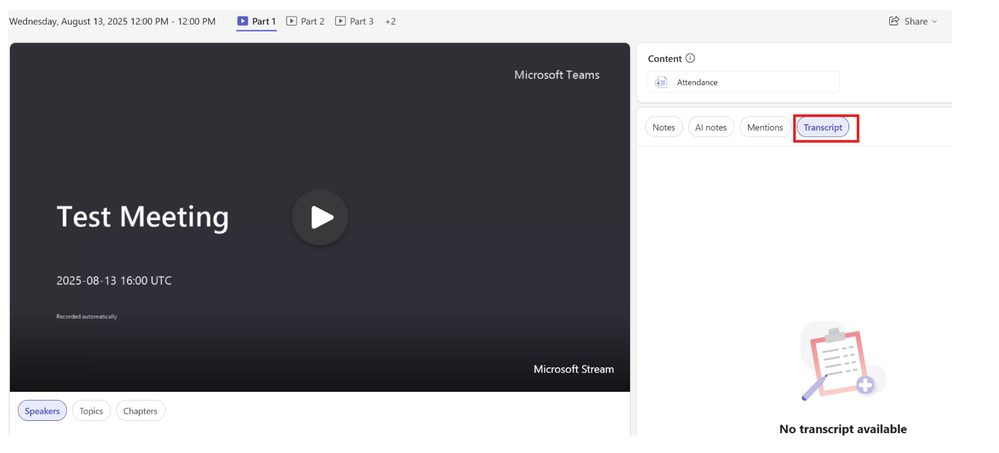View the Mentions tab

(765, 127)
